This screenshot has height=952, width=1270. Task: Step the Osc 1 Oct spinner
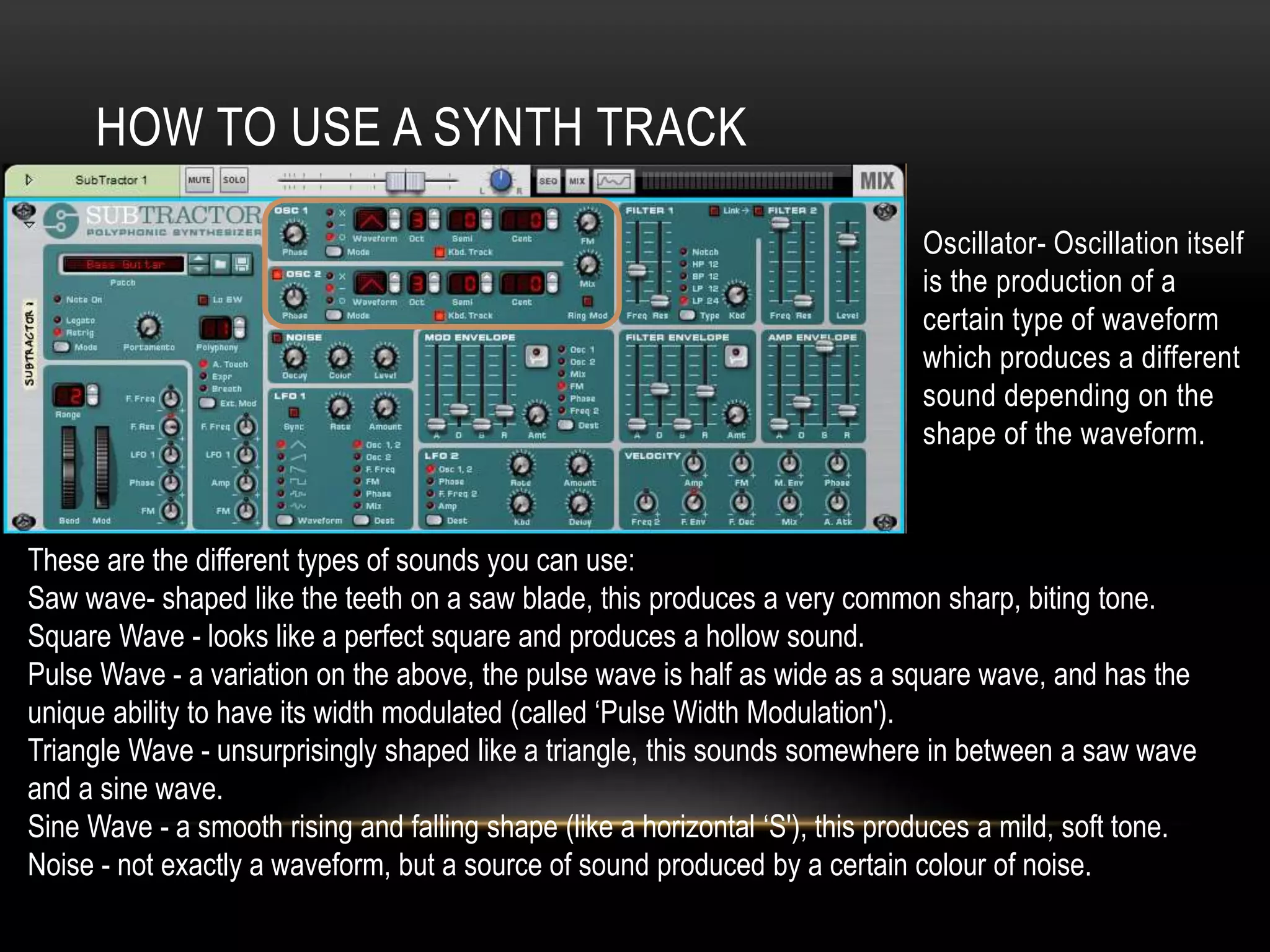click(434, 219)
